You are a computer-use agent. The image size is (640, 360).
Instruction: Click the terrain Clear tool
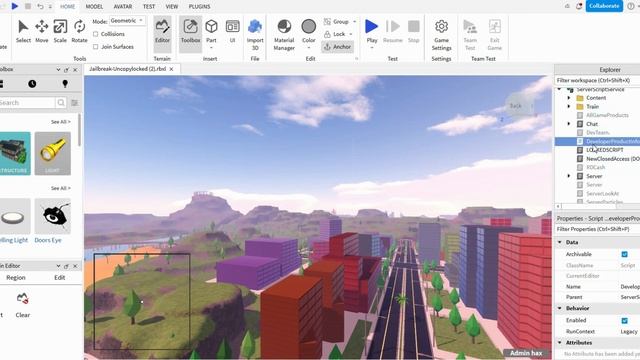coord(22,304)
